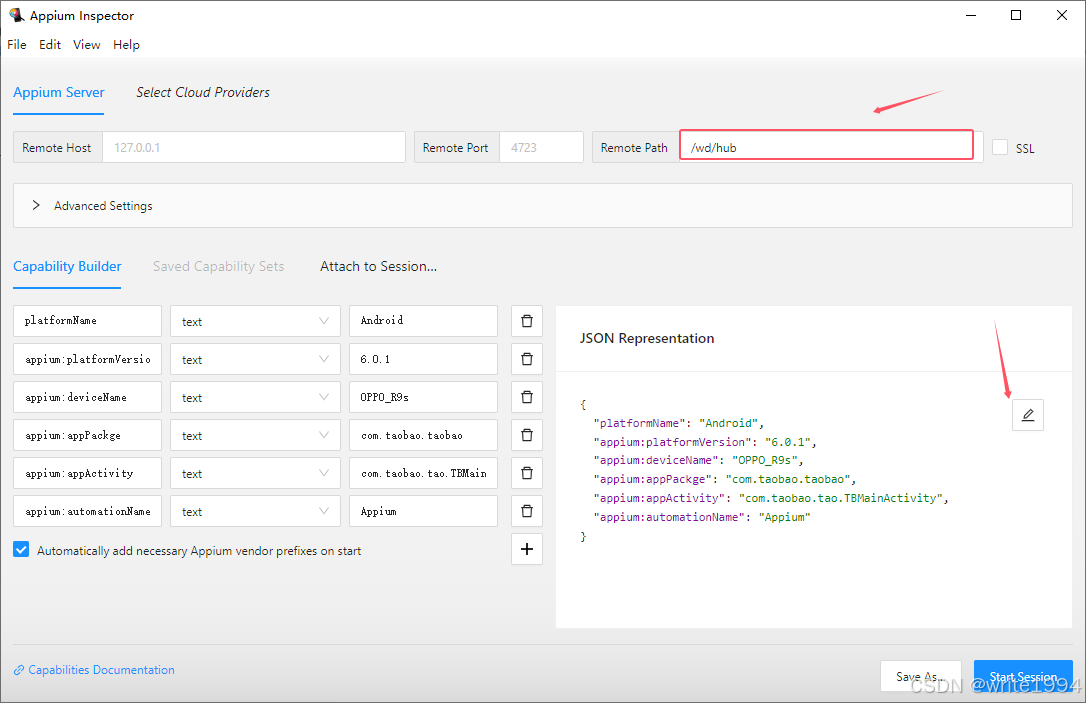This screenshot has width=1086, height=703.
Task: Click the 6.0.1 value field
Action: pos(423,359)
